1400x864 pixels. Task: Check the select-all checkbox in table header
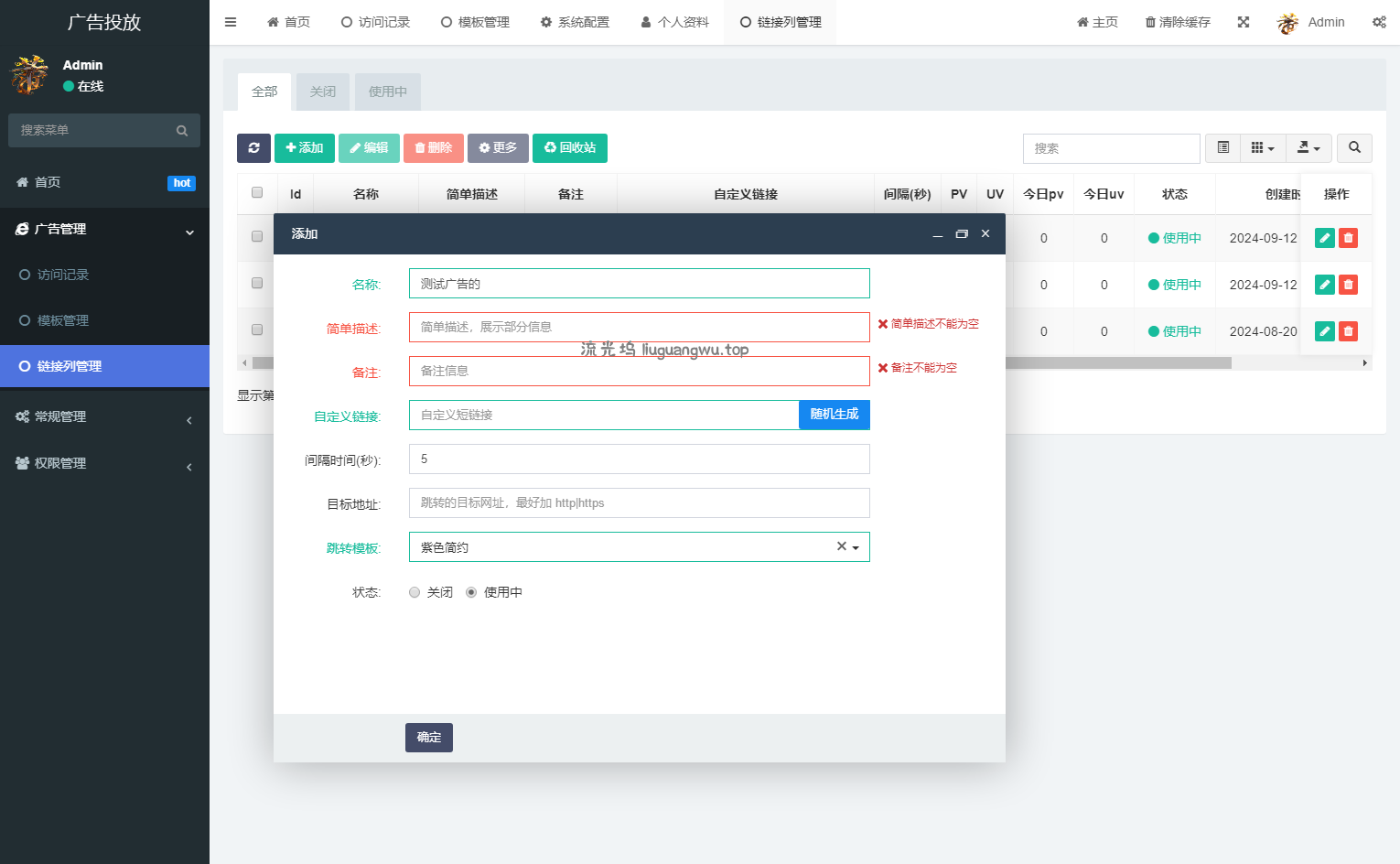257,193
